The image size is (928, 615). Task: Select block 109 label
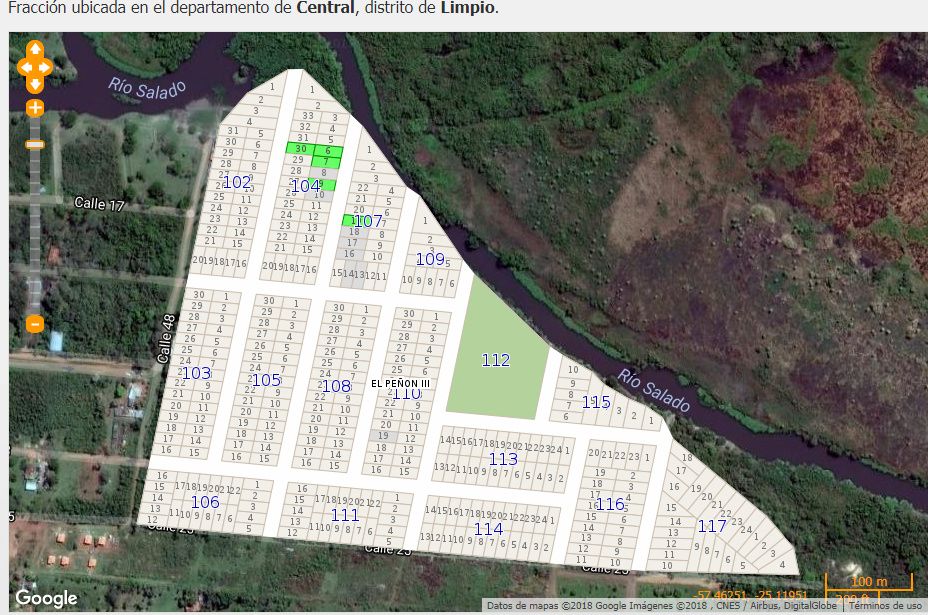(x=430, y=259)
